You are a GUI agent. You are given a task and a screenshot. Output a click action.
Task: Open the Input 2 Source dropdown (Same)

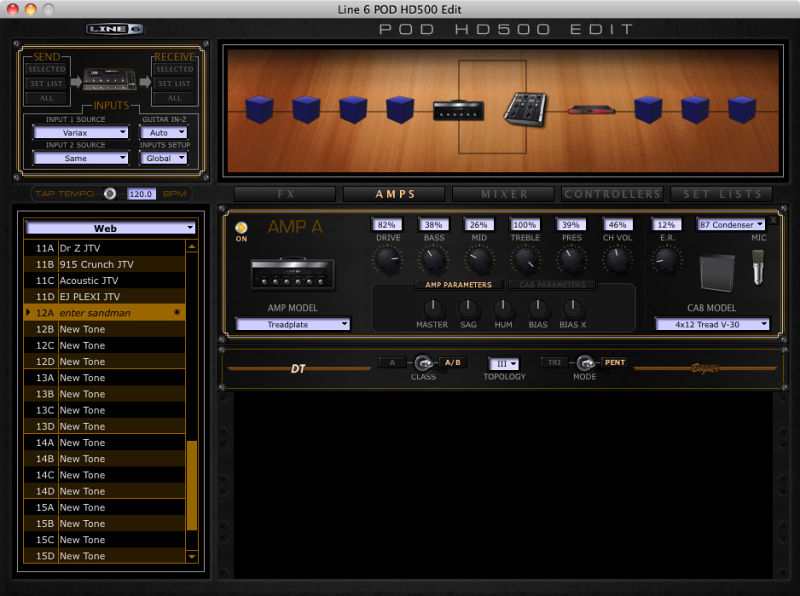(x=81, y=158)
